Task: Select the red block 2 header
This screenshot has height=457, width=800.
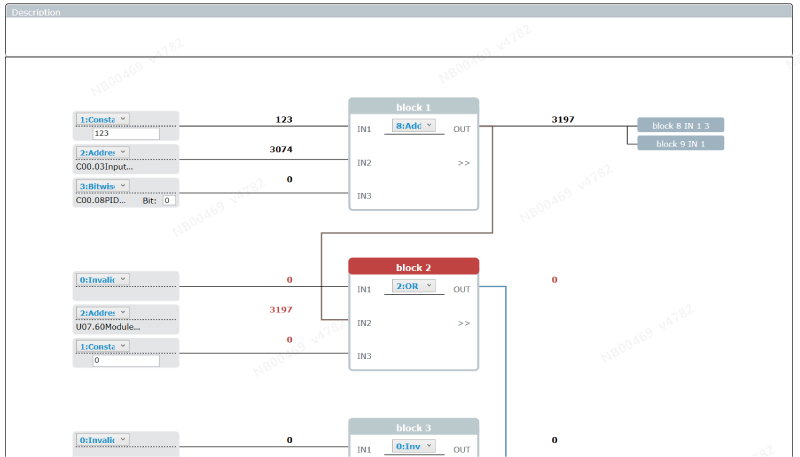Action: coord(413,267)
